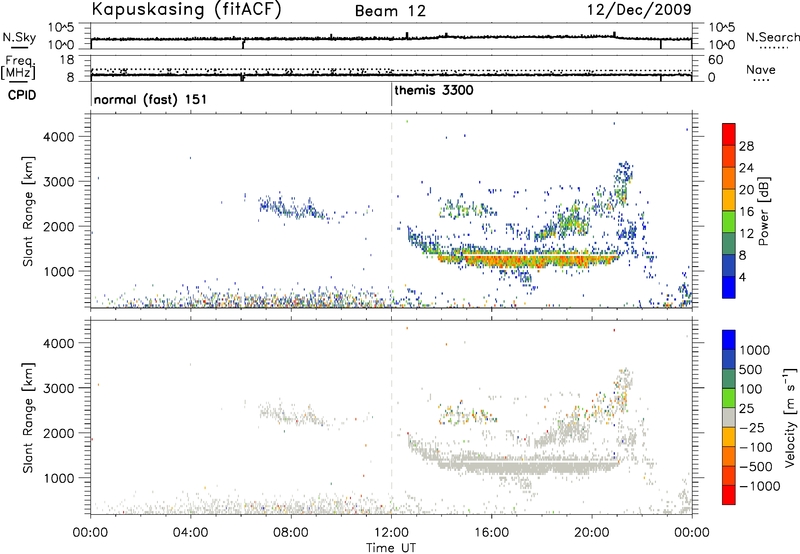Click "2000" tick on the velocity panel axis
The height and width of the screenshot is (554, 800).
(58, 433)
